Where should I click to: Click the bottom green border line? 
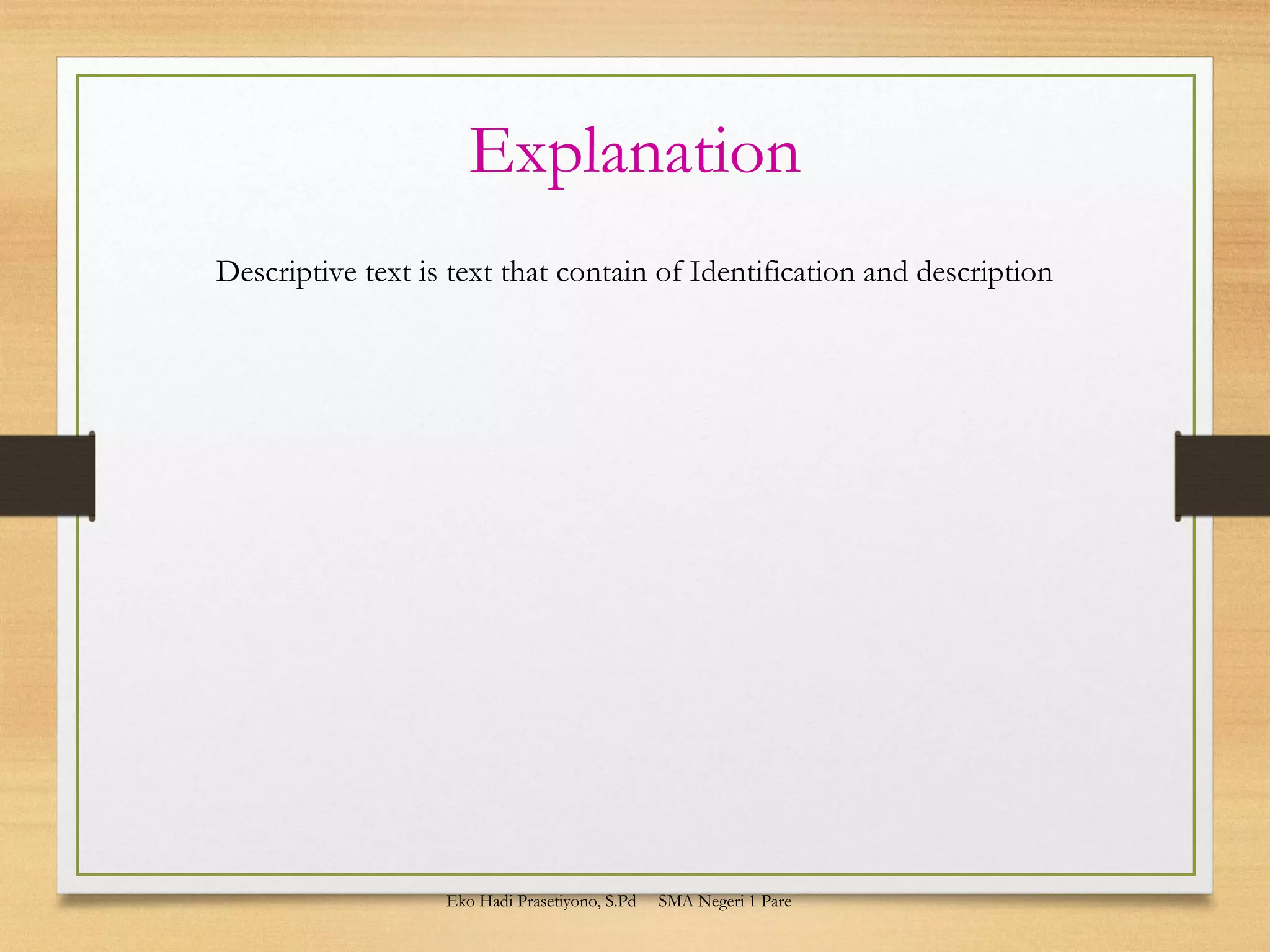point(635,875)
